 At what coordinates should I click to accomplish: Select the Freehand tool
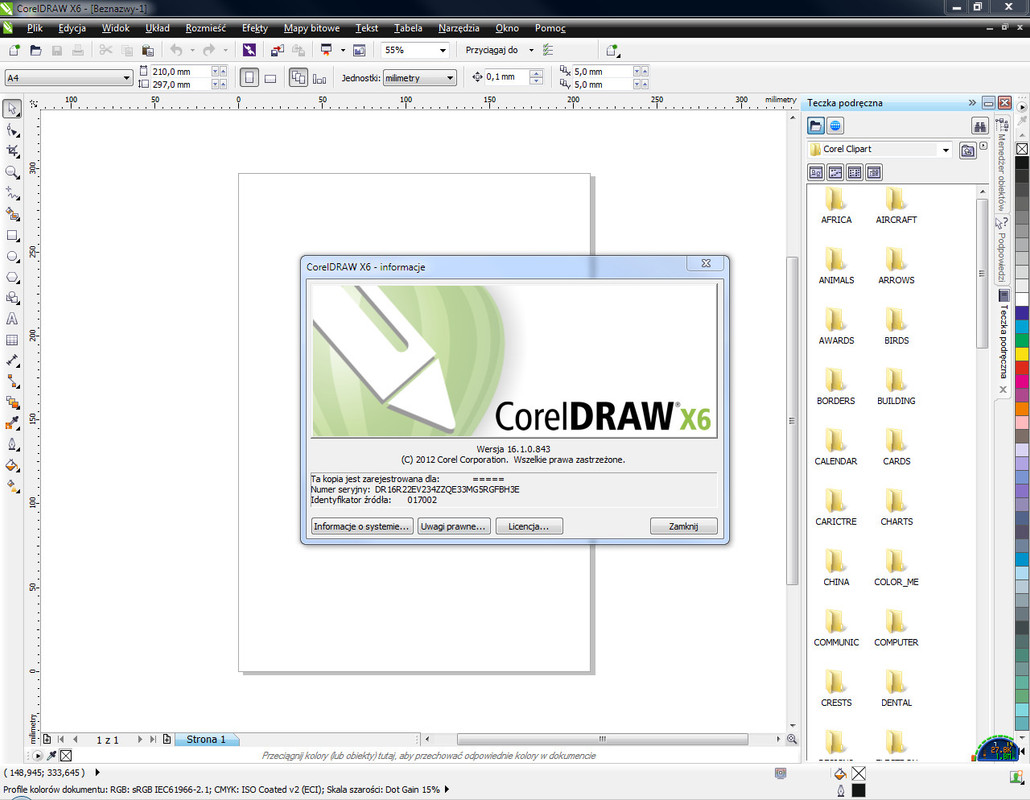coord(12,193)
